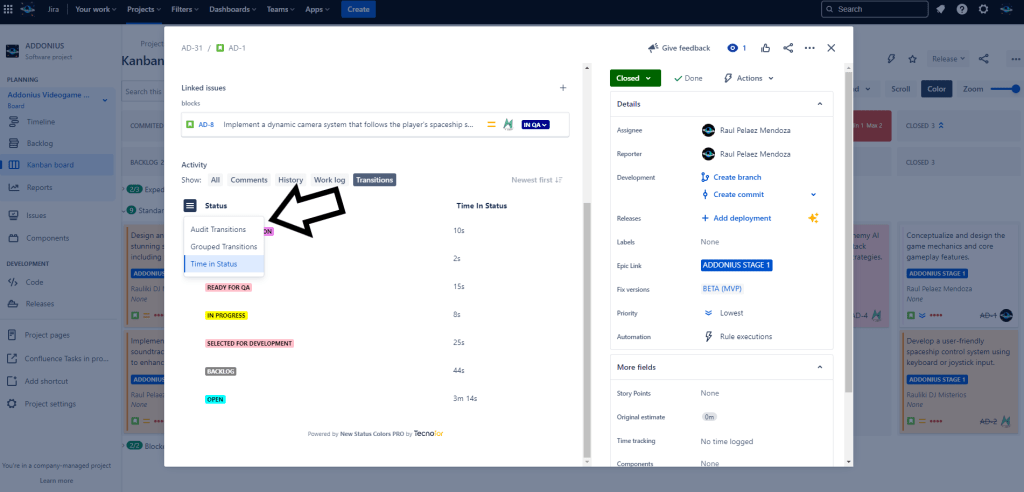Click the plus icon to add linked issue

coord(563,88)
